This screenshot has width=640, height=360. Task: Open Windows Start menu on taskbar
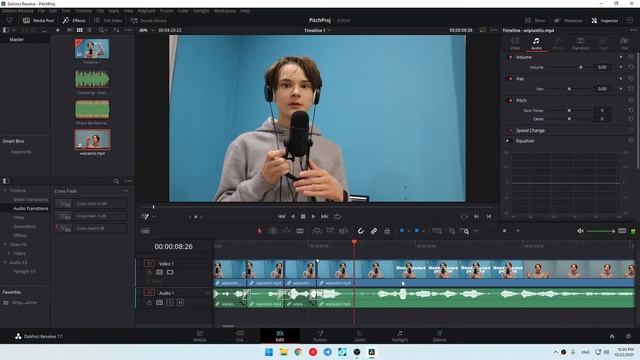click(x=269, y=352)
